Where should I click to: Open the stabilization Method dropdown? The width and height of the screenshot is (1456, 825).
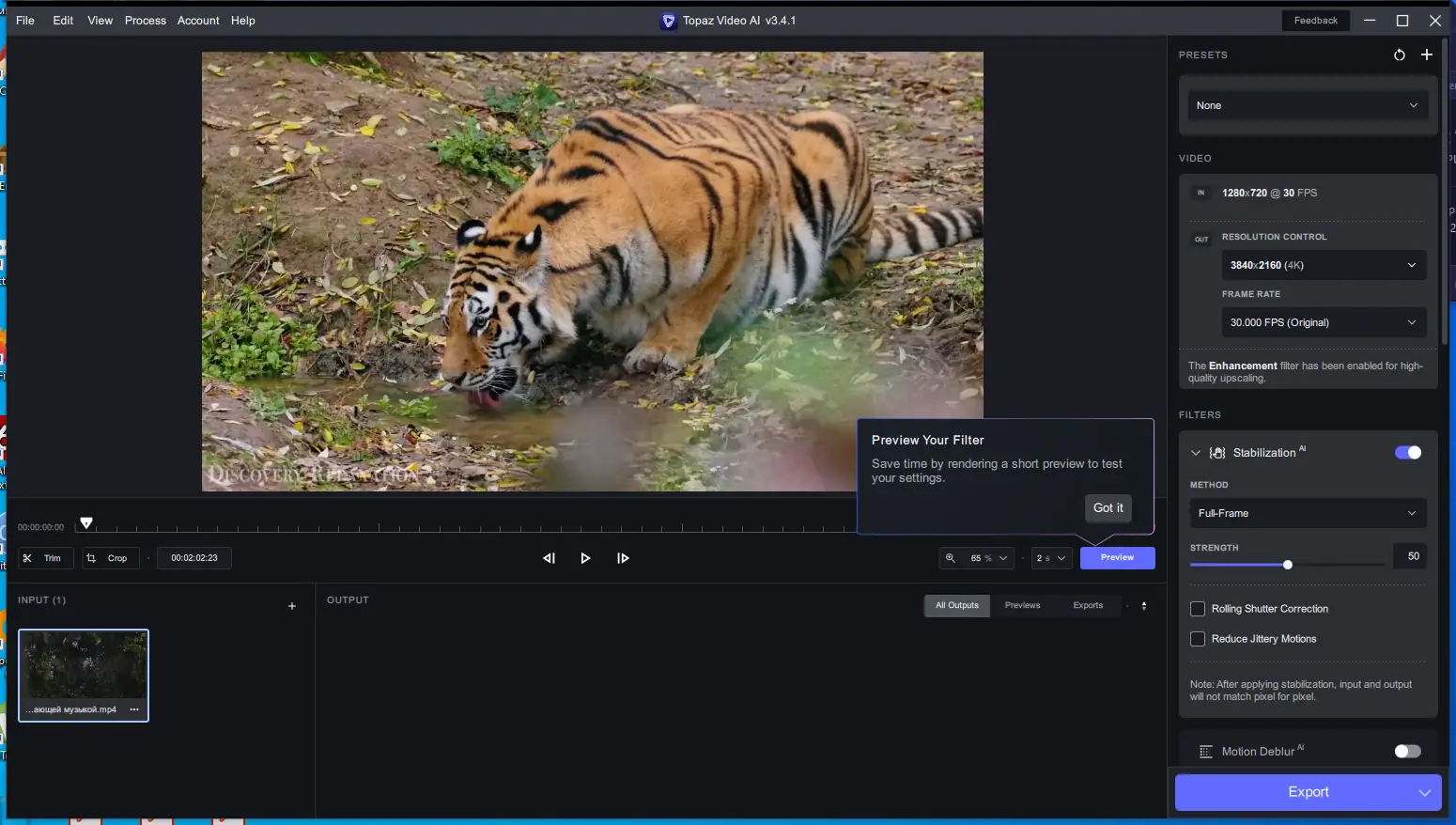[1308, 513]
